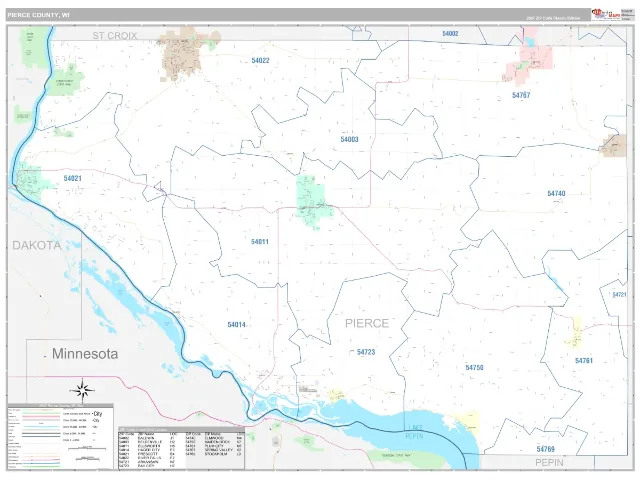The width and height of the screenshot is (640, 480).
Task: Select ZIP code label 54769
Action: click(546, 449)
